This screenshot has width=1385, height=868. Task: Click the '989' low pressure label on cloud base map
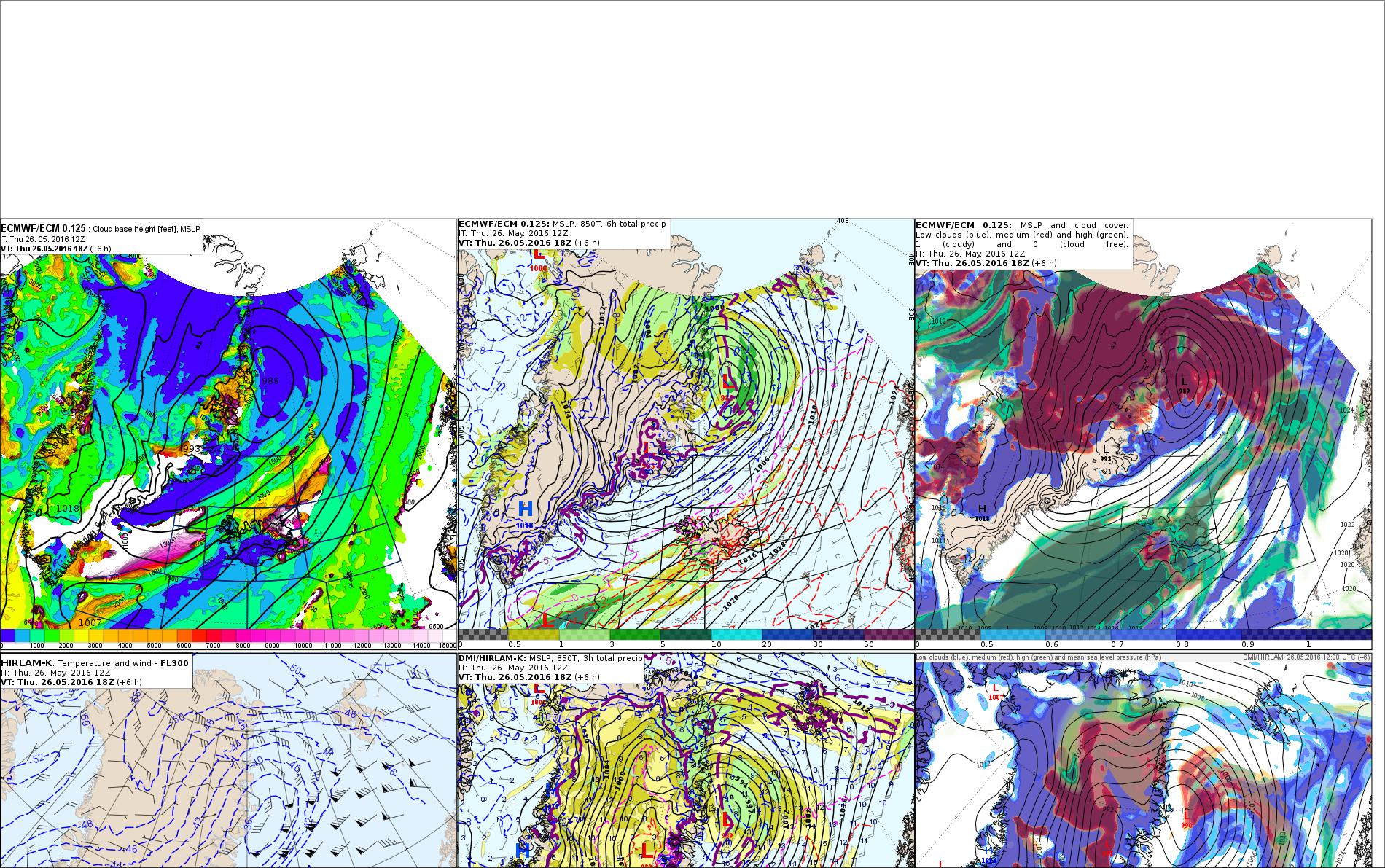coord(270,381)
